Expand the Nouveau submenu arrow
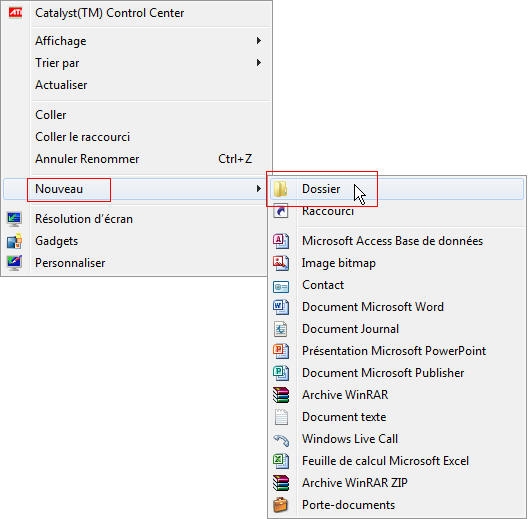The height and width of the screenshot is (519, 528). tap(259, 189)
